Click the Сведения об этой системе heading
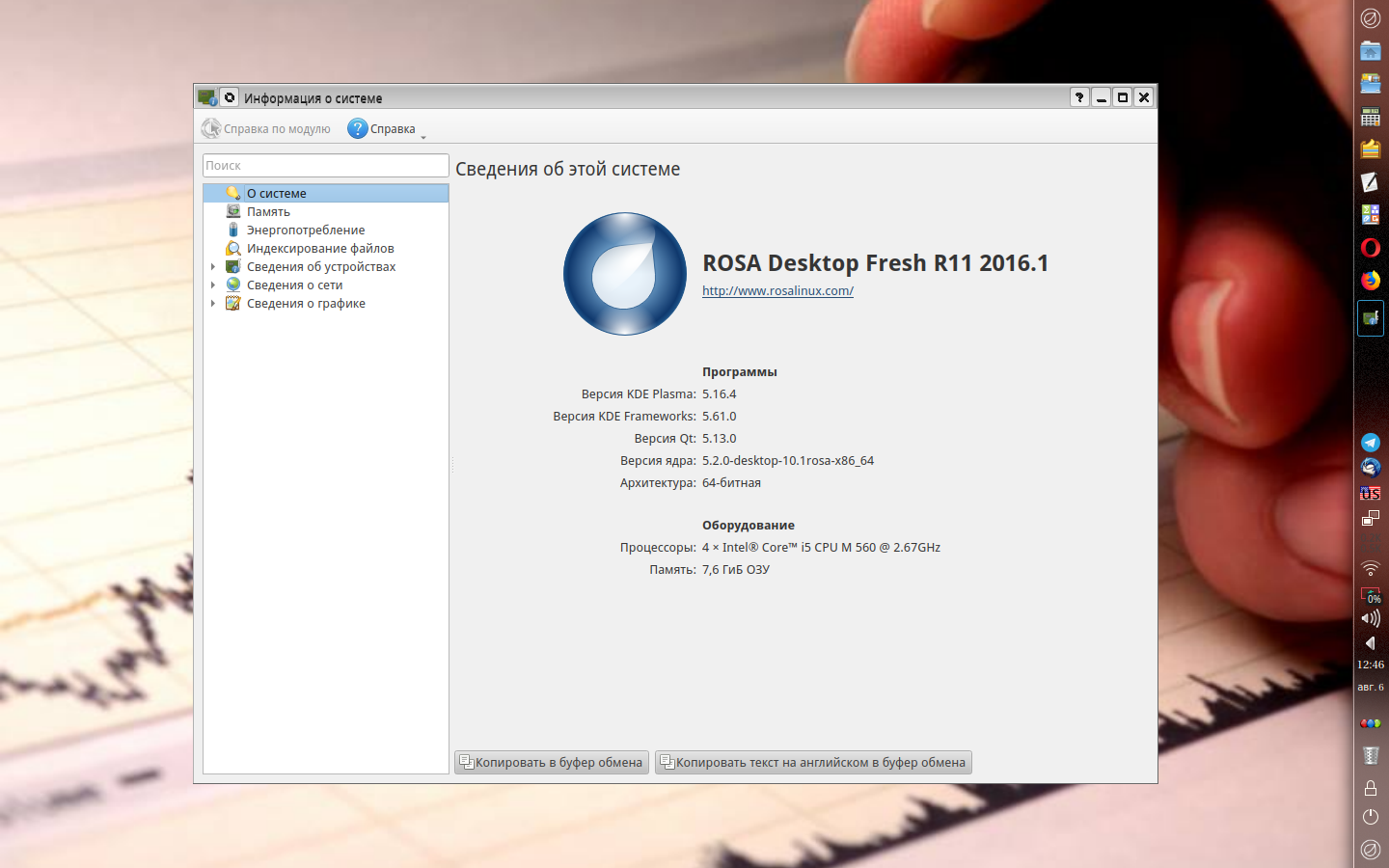 (x=567, y=169)
